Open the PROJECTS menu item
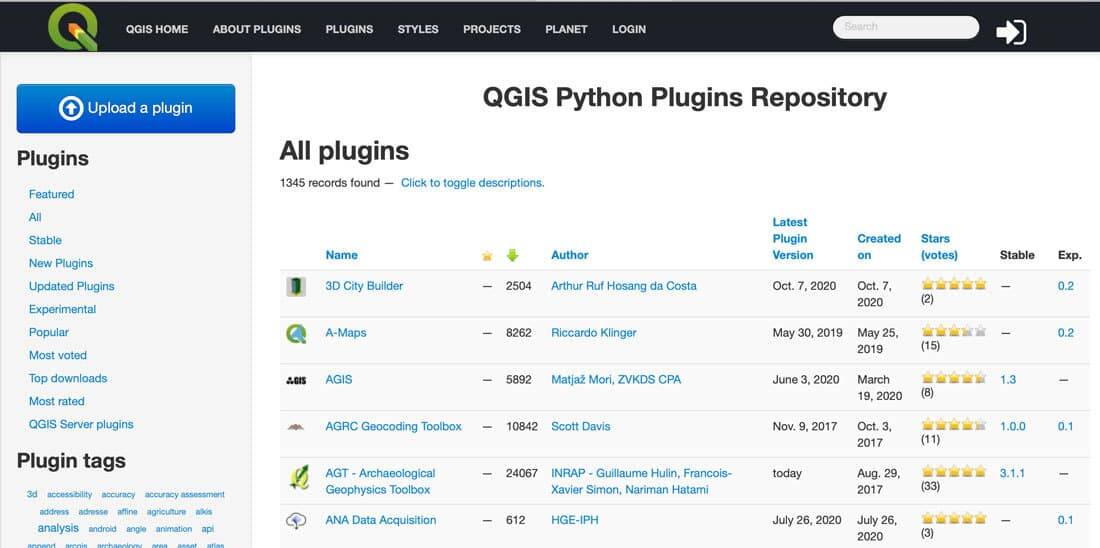Viewport: 1100px width, 548px height. (492, 29)
